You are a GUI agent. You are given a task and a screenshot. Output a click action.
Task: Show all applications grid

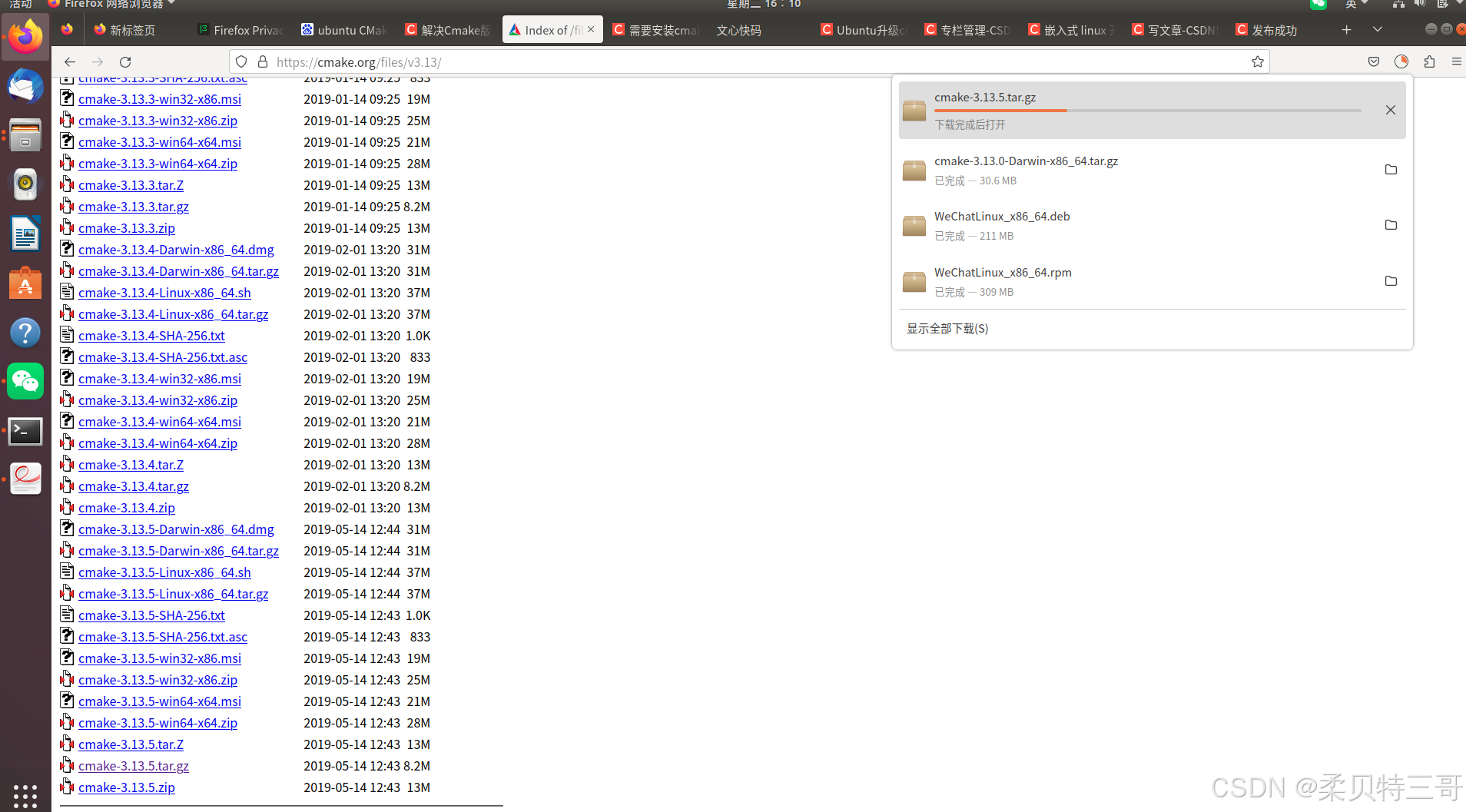tap(25, 796)
